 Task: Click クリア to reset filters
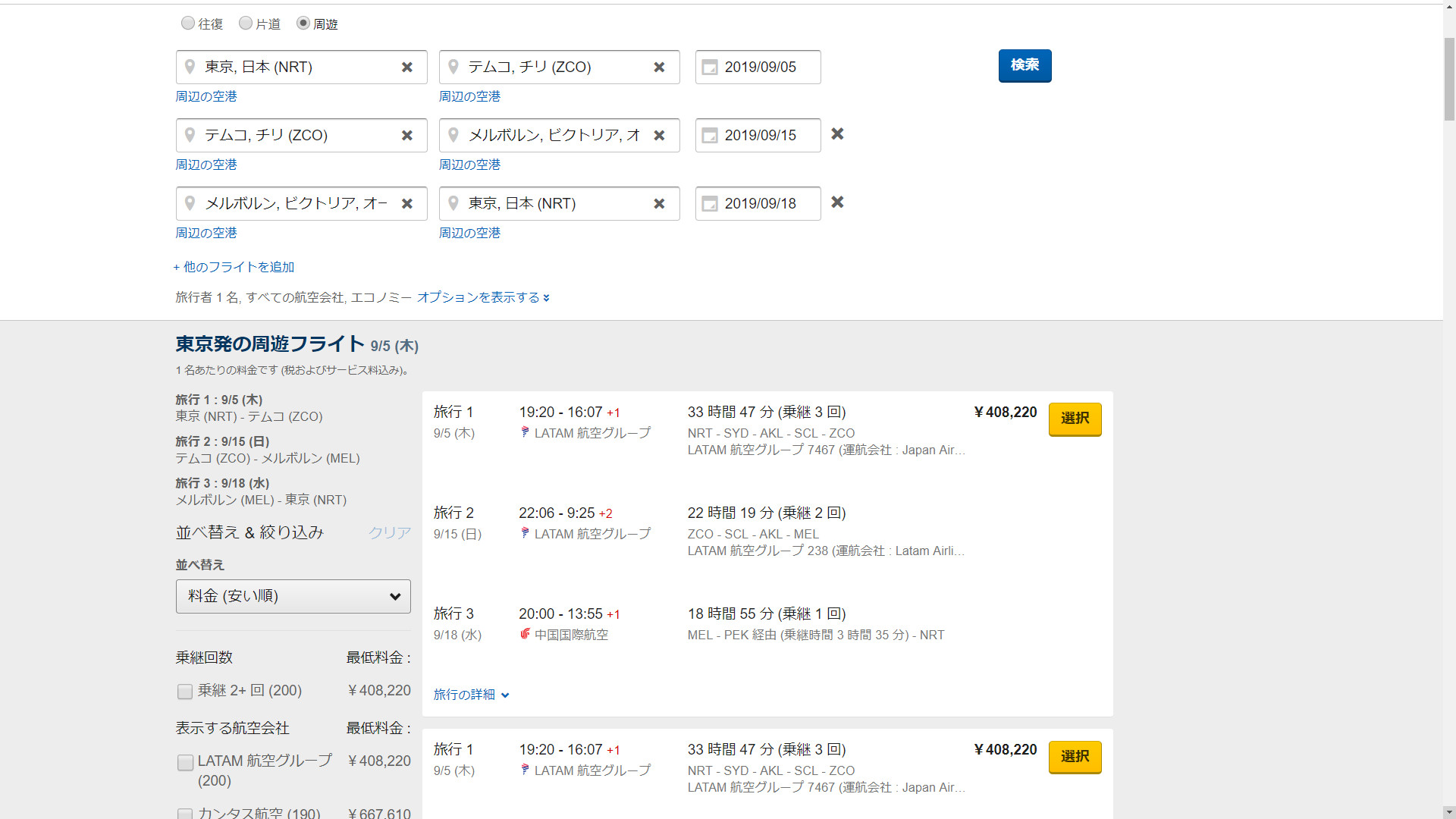pyautogui.click(x=389, y=532)
